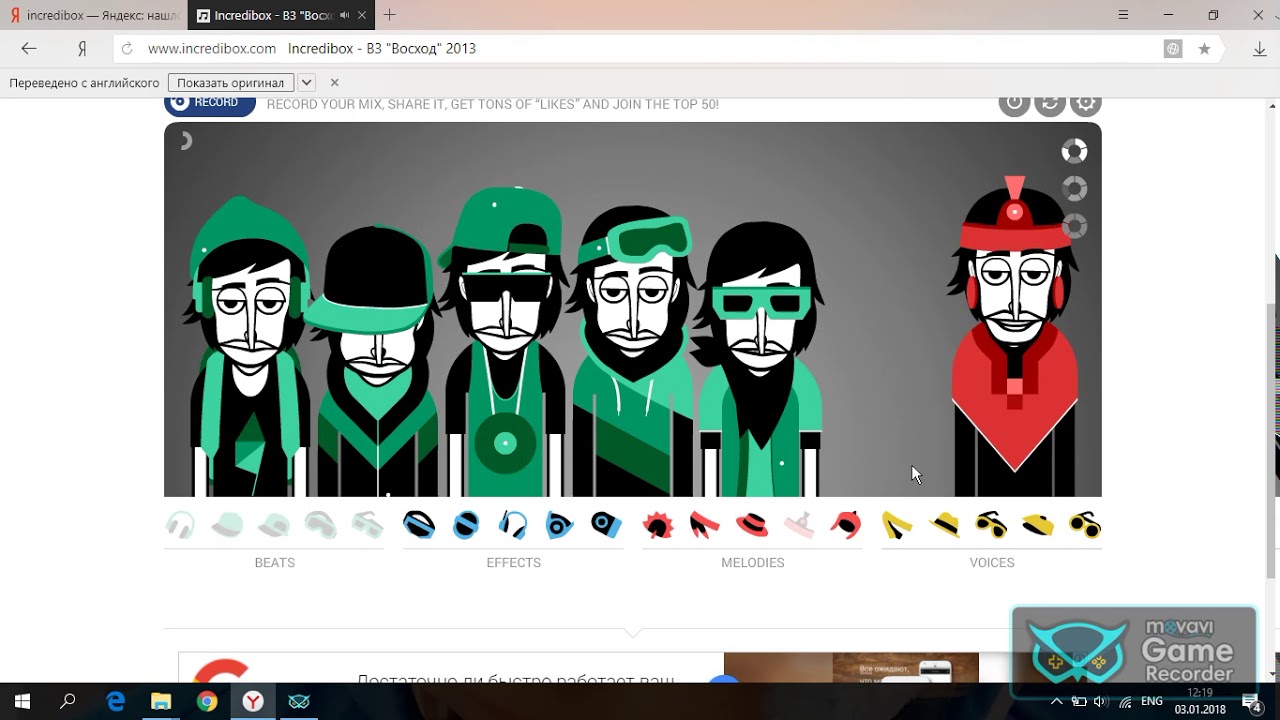
Task: Show hidden system tray icons chevron
Action: [x=1056, y=702]
